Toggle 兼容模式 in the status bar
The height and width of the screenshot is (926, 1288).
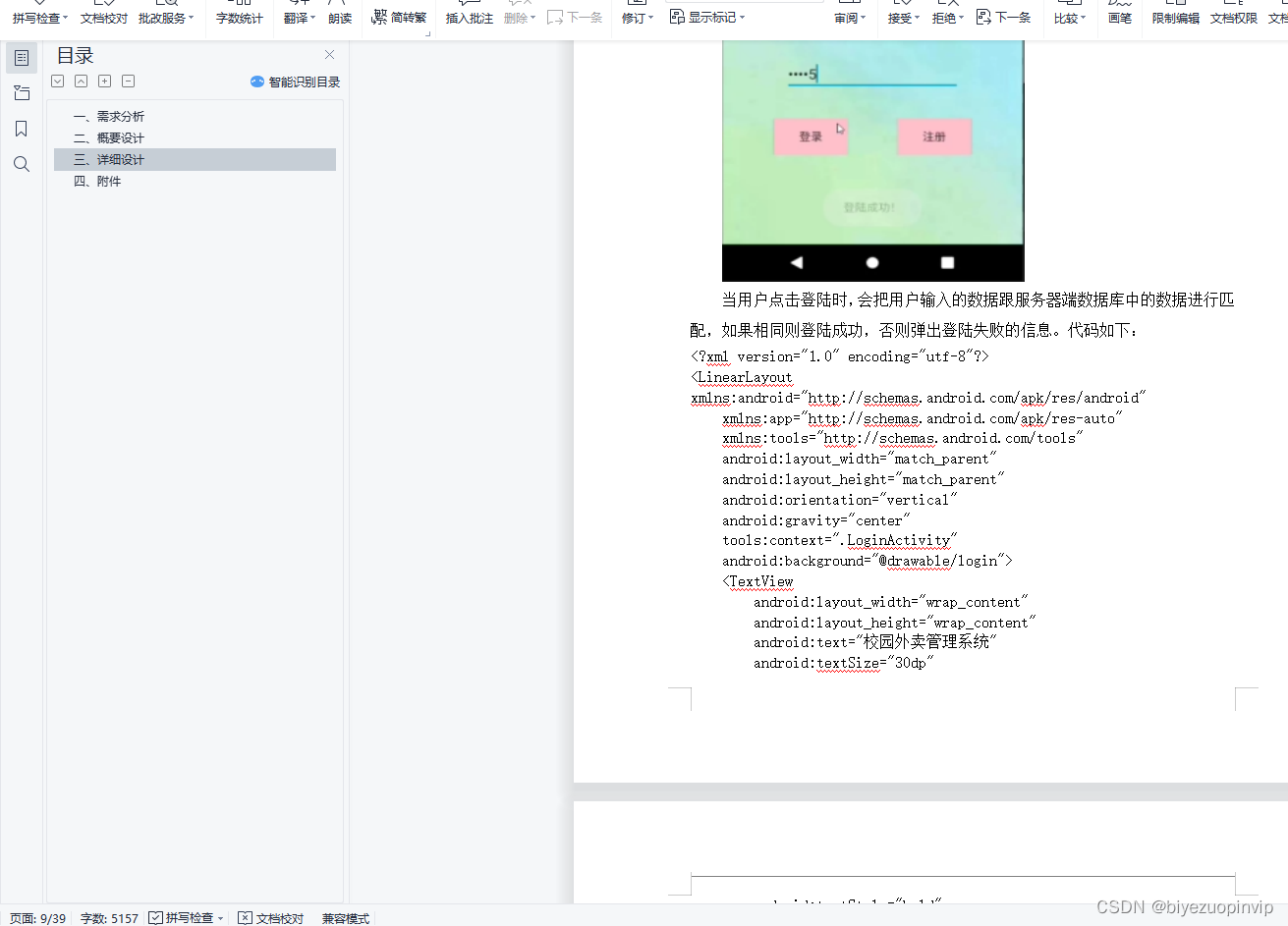(345, 918)
